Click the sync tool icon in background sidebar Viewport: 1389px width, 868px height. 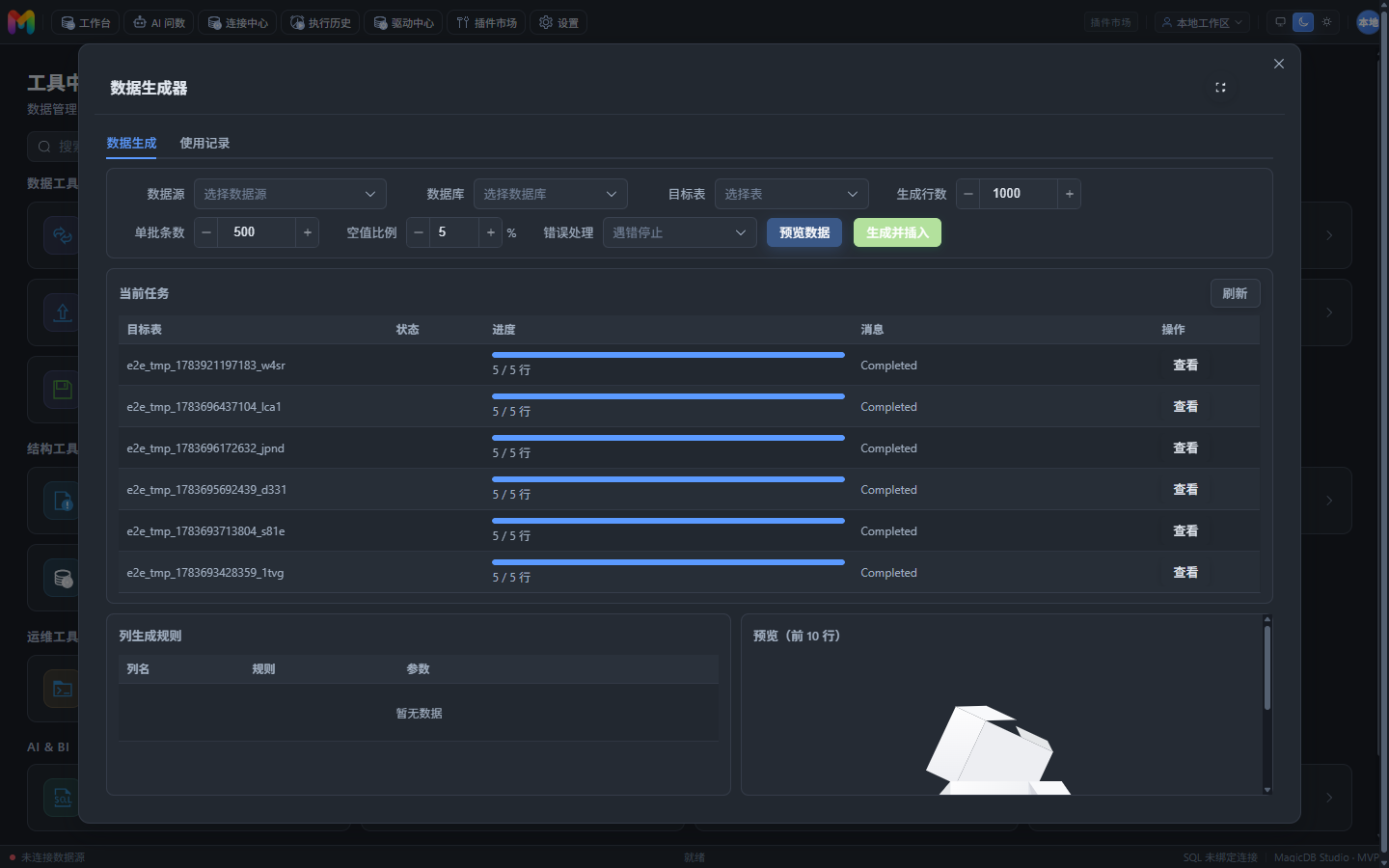(x=63, y=235)
